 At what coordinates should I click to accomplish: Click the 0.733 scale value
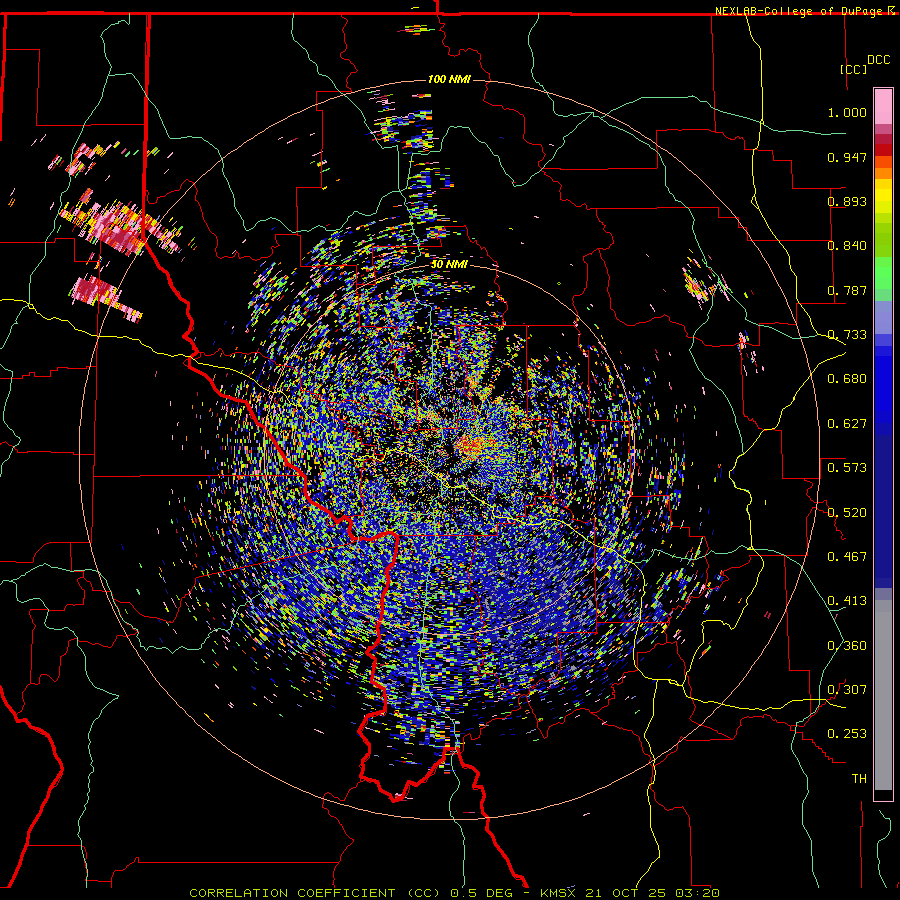[847, 335]
